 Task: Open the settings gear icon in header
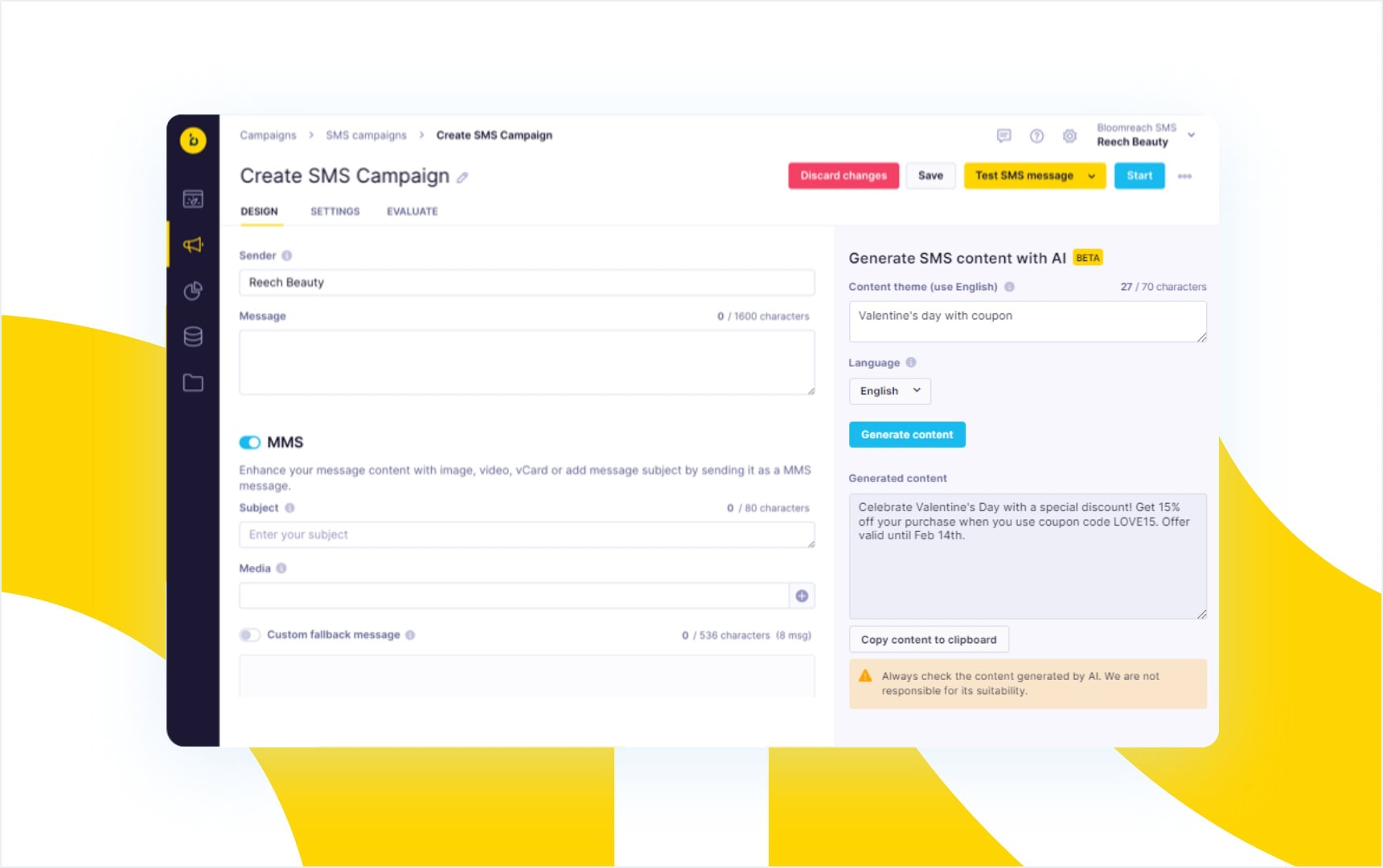(x=1069, y=136)
